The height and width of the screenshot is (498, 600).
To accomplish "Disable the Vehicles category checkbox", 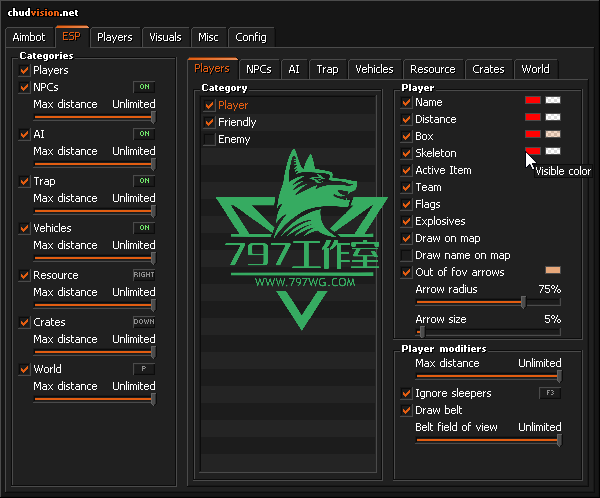I will coord(24,228).
